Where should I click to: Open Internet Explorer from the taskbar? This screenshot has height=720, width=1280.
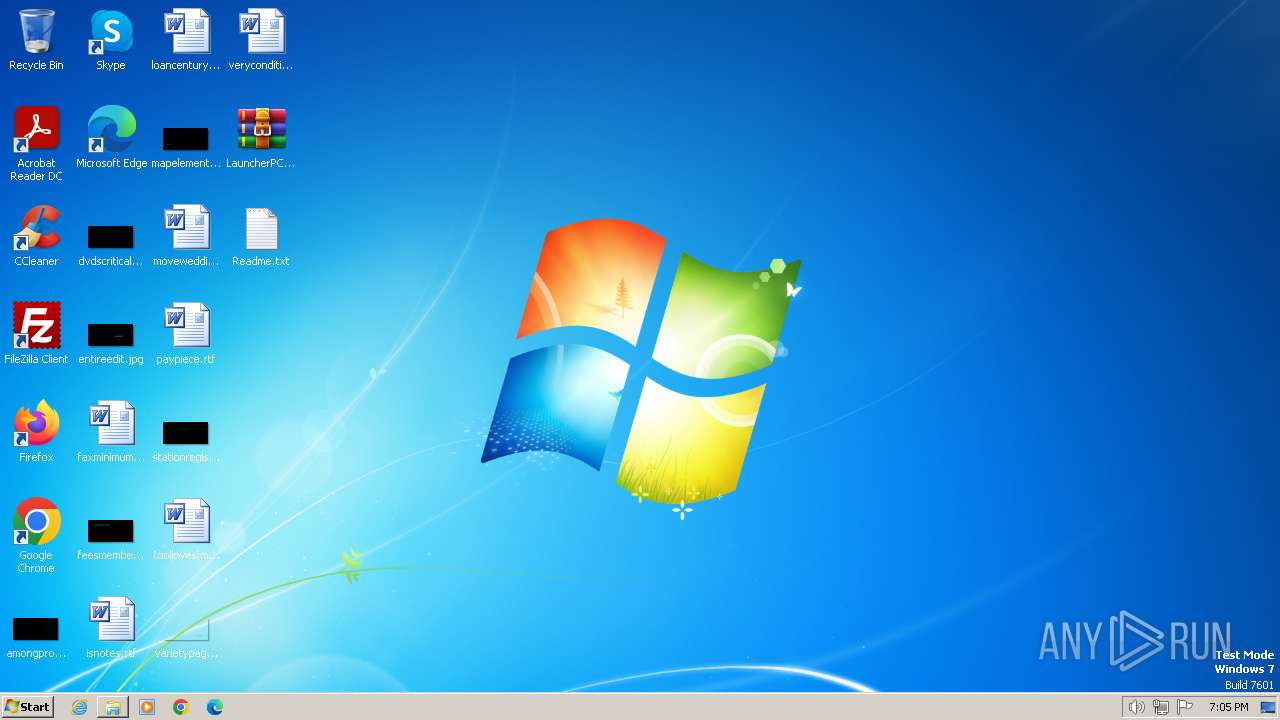(x=79, y=707)
